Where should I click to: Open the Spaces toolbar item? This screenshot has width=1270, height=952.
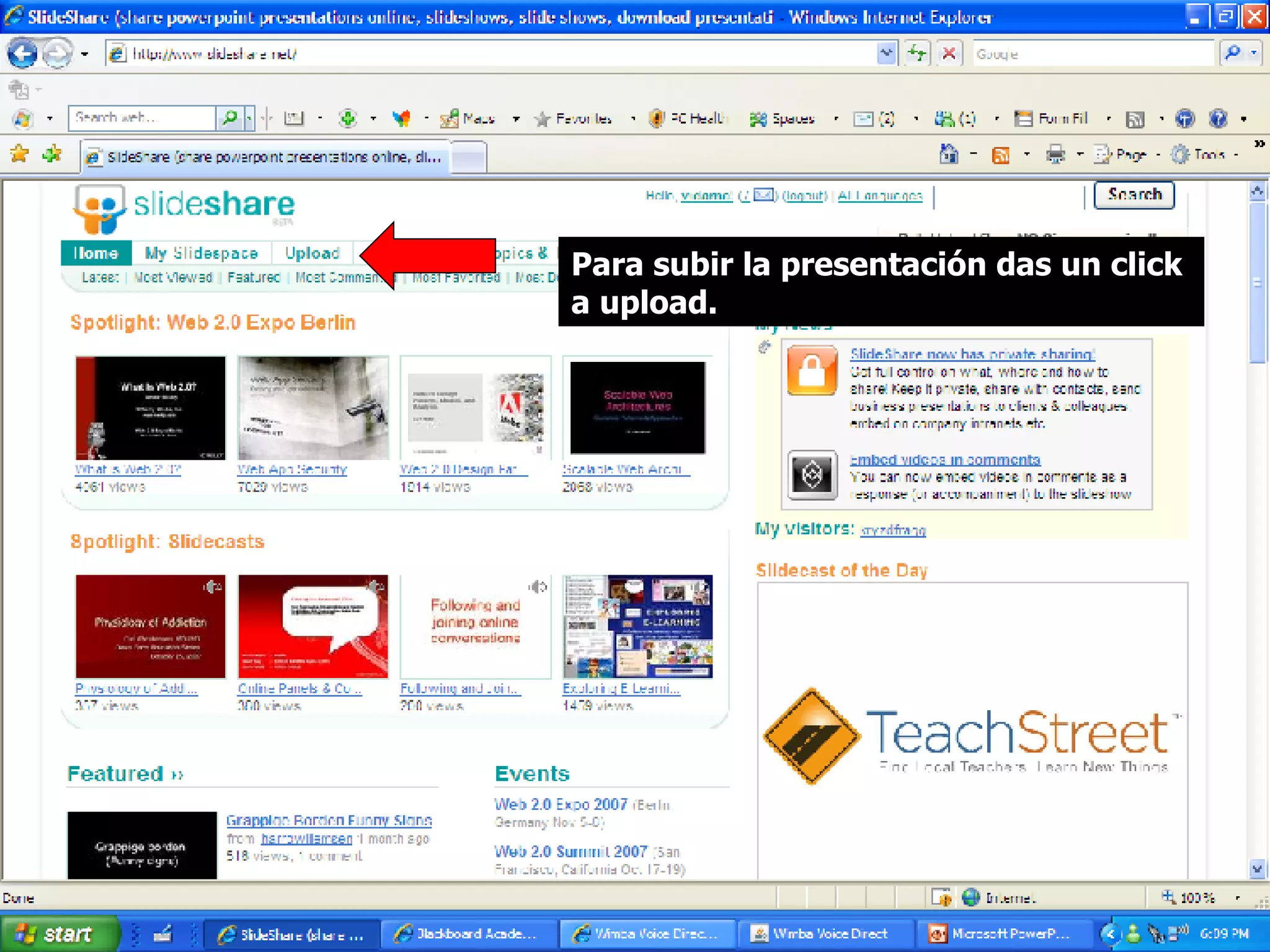[x=783, y=118]
